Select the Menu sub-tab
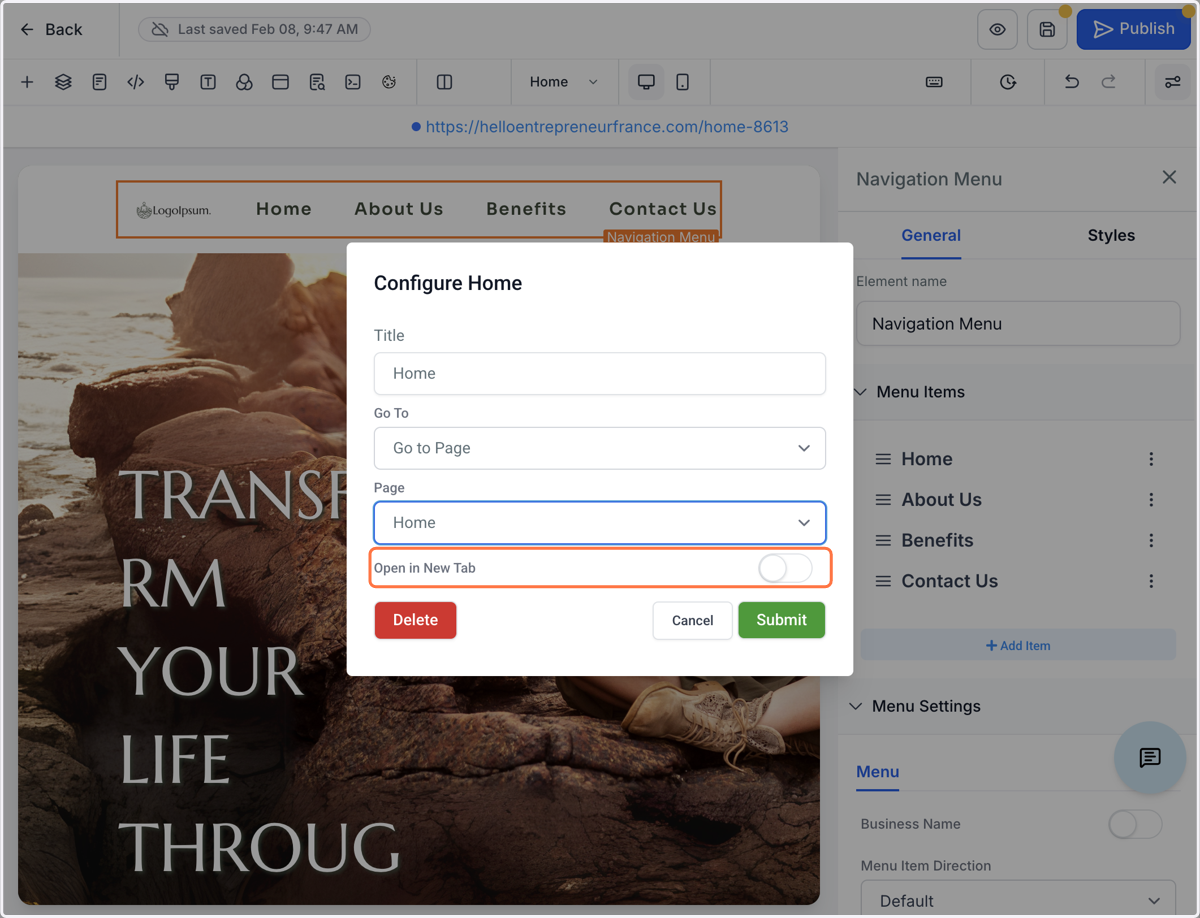The height and width of the screenshot is (918, 1200). tap(878, 772)
